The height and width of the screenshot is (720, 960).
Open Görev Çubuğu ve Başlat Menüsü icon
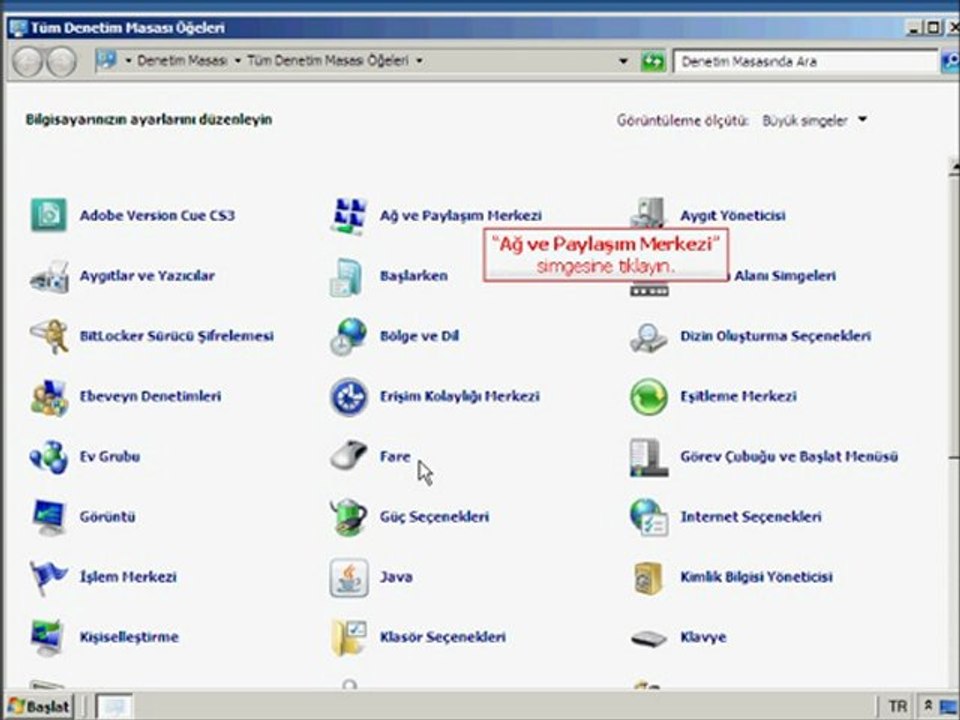648,457
